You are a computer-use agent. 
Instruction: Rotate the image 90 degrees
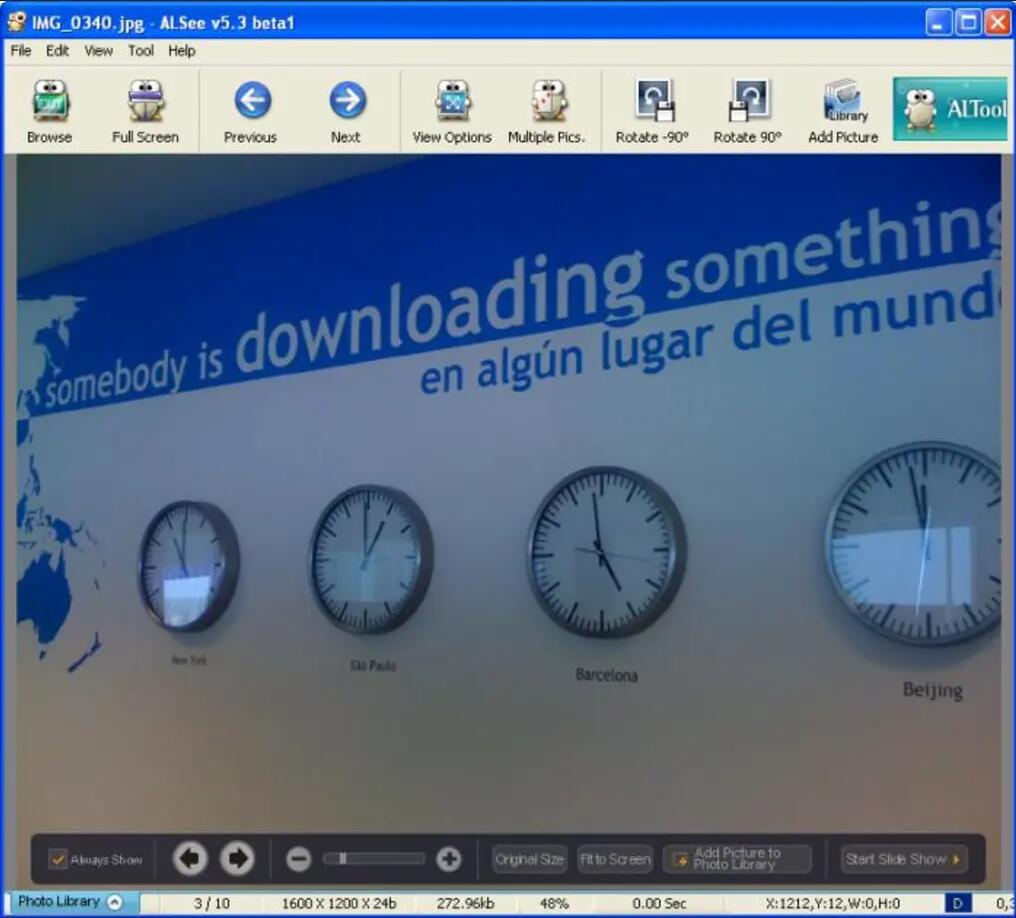[747, 111]
